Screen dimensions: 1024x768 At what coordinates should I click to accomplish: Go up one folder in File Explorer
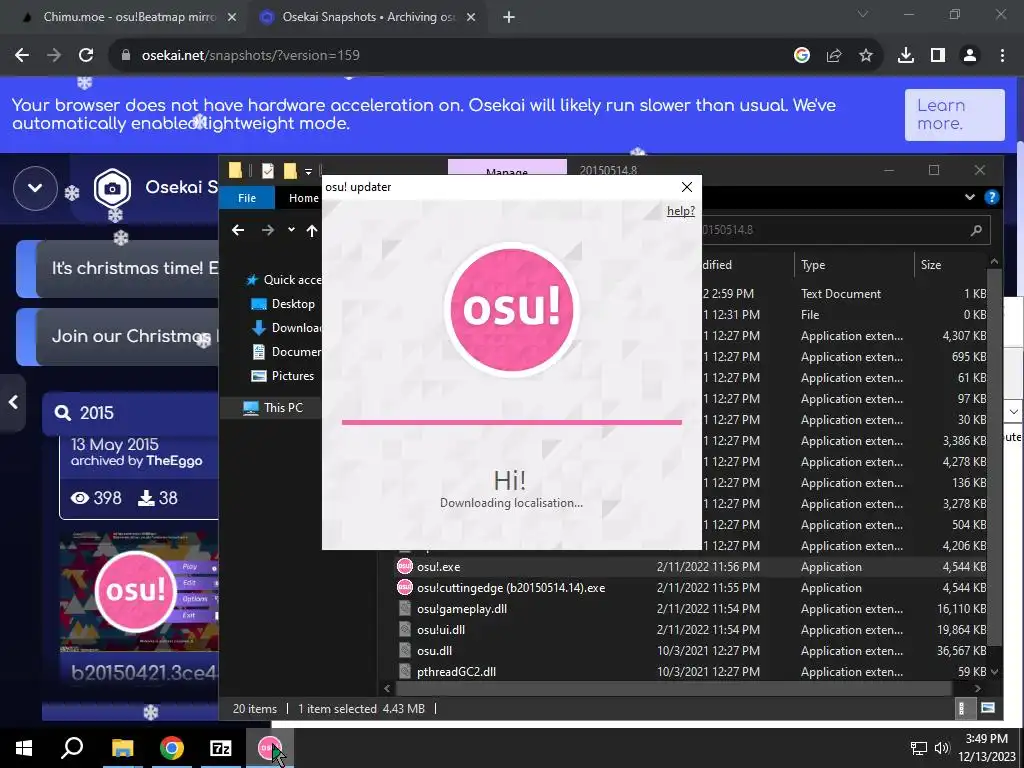point(312,230)
